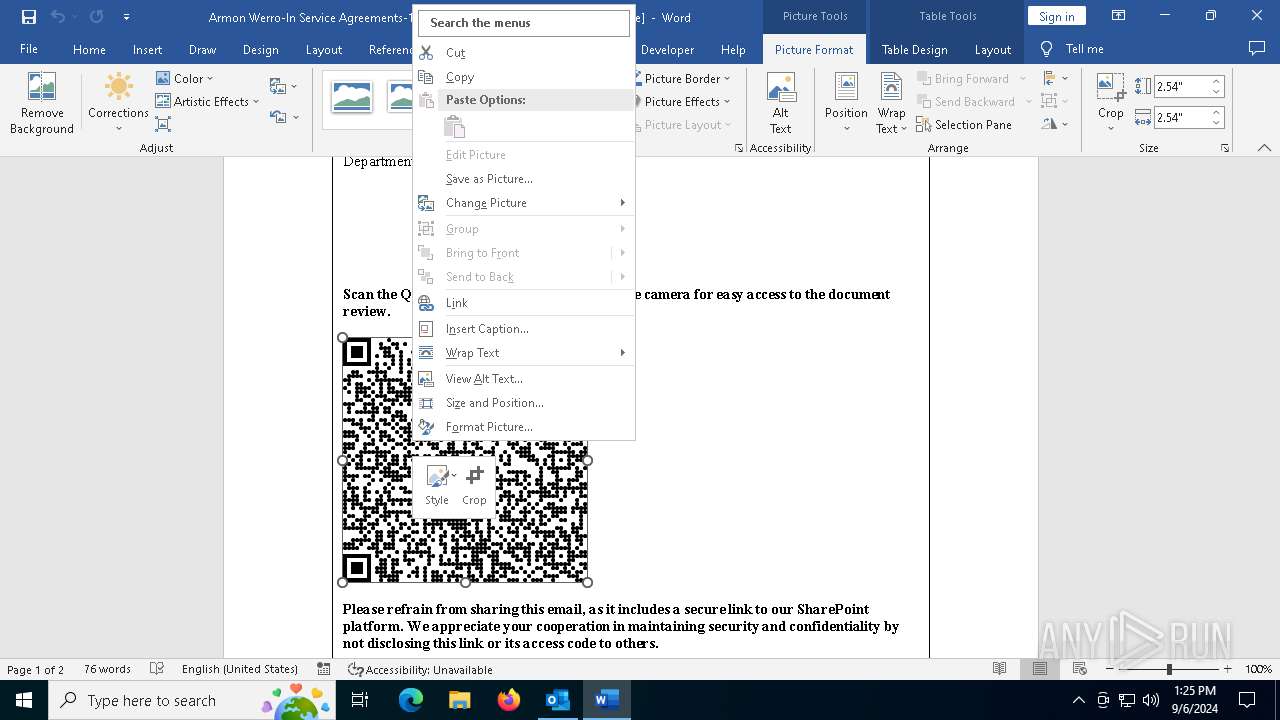Switch to Table Design tab
Viewport: 1280px width, 720px height.
coord(914,49)
